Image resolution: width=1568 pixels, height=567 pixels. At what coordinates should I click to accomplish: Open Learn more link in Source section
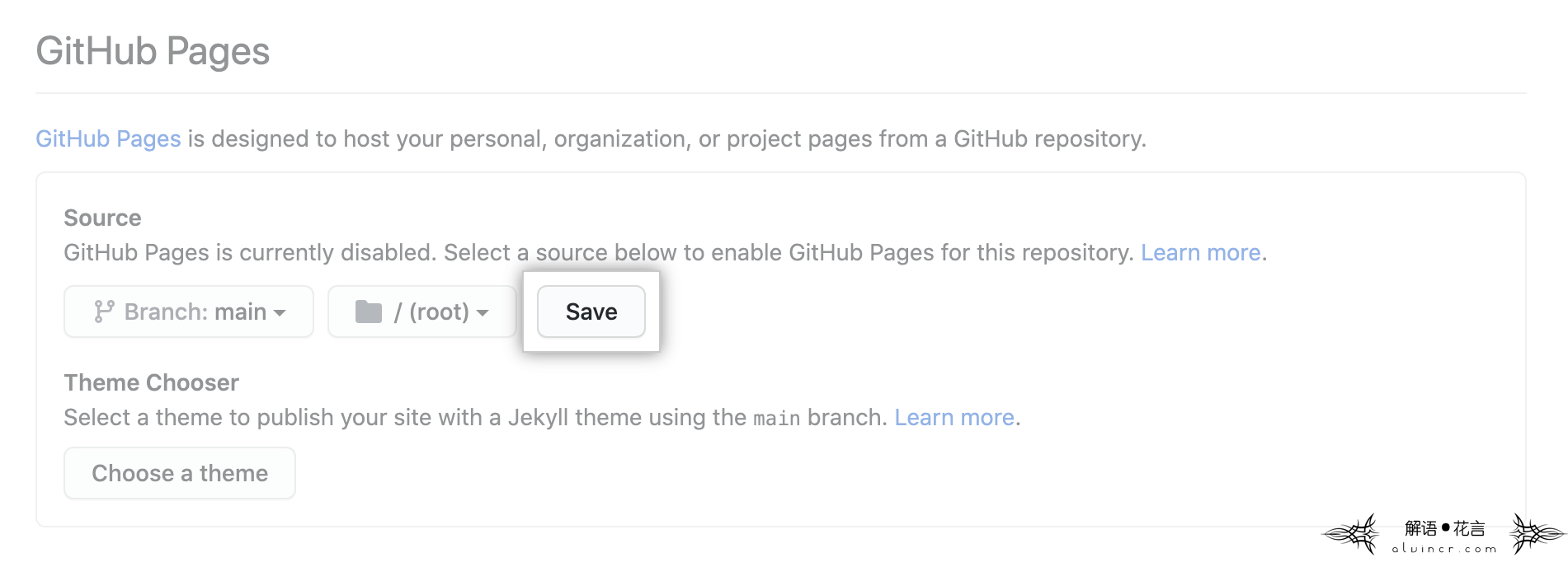(x=1200, y=252)
